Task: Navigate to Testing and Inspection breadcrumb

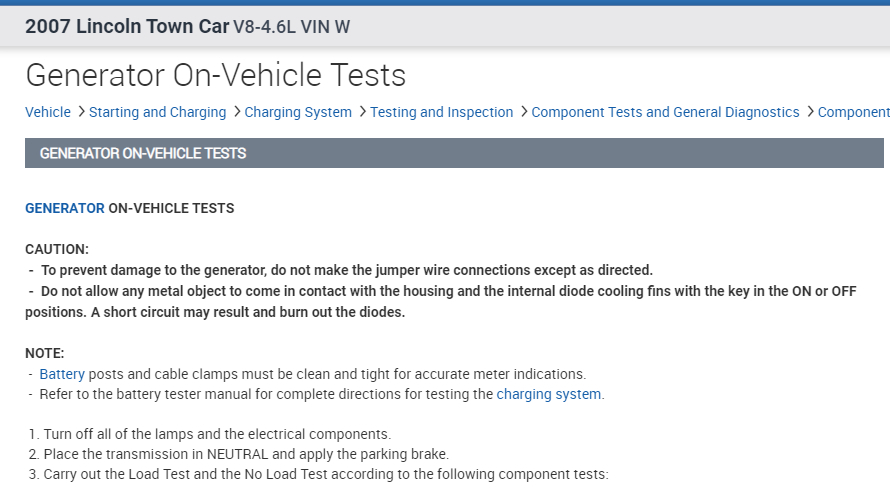Action: [441, 112]
